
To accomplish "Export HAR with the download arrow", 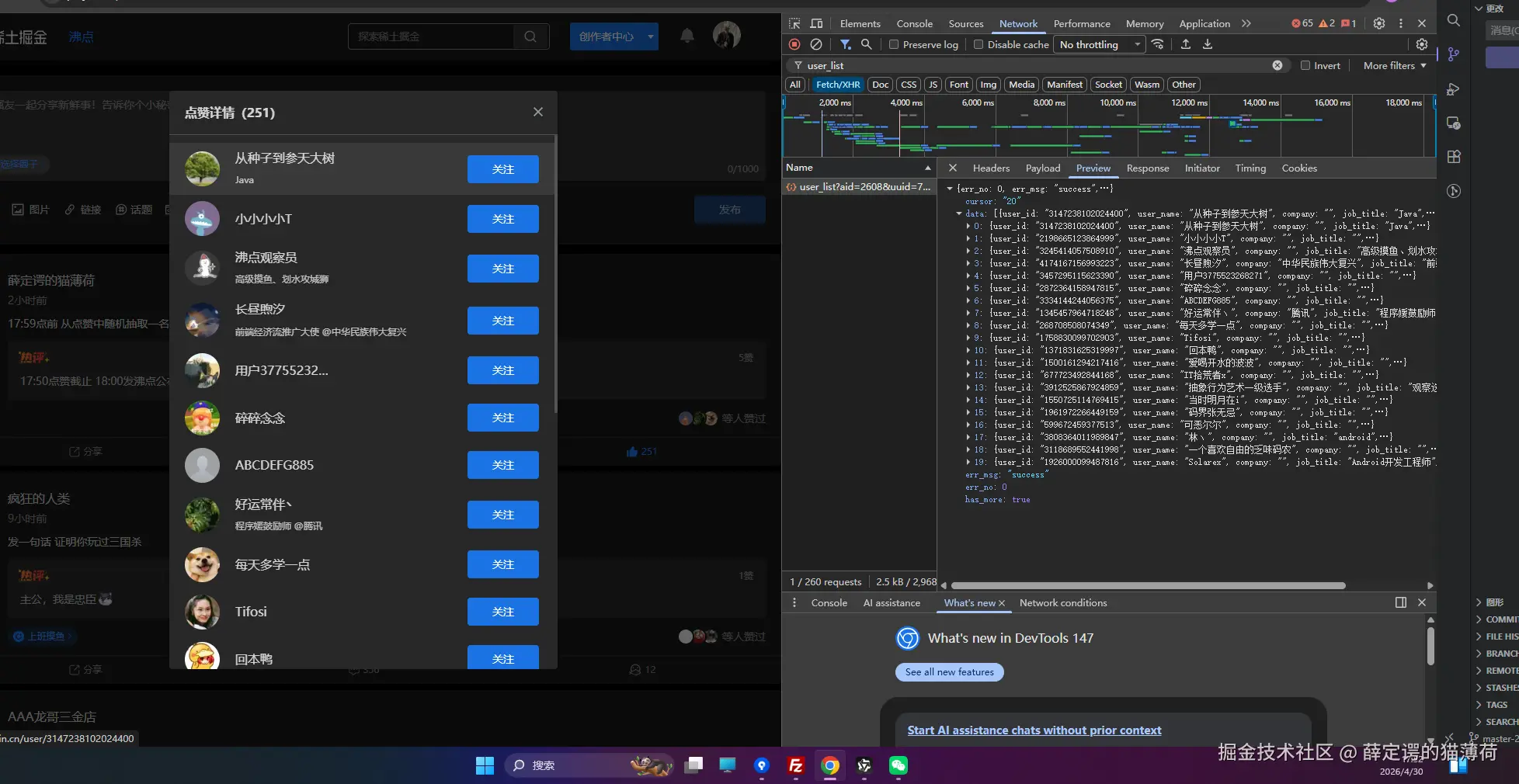I will tap(1208, 44).
